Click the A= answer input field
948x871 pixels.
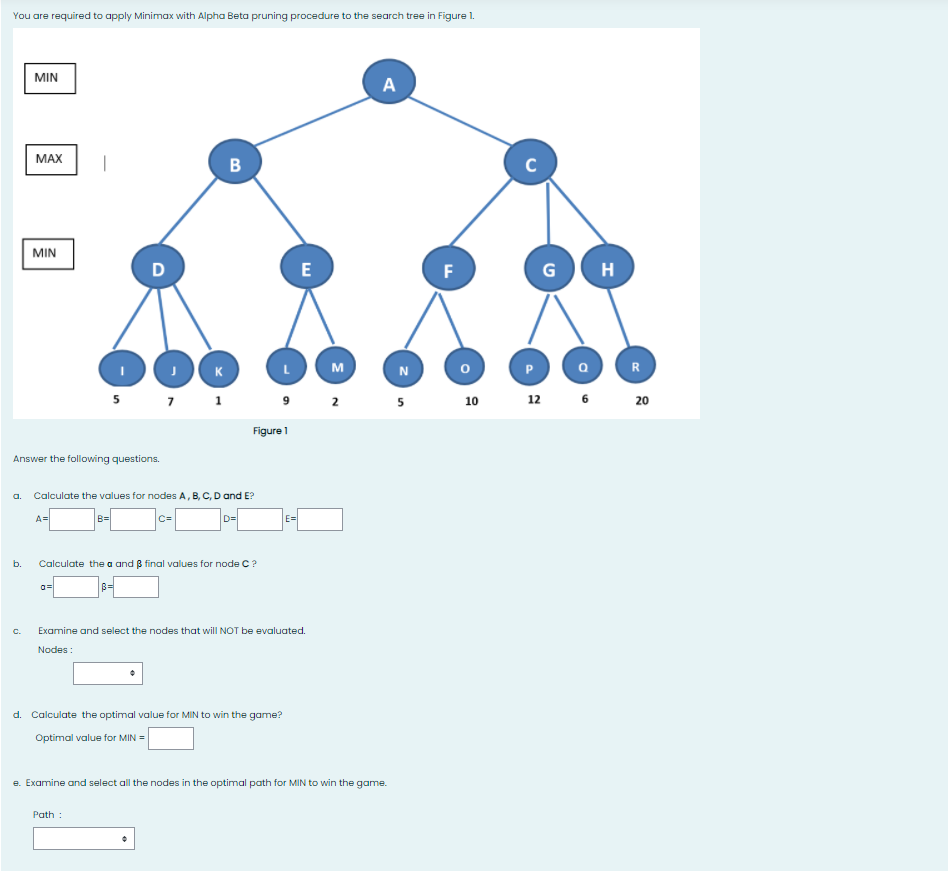point(72,519)
